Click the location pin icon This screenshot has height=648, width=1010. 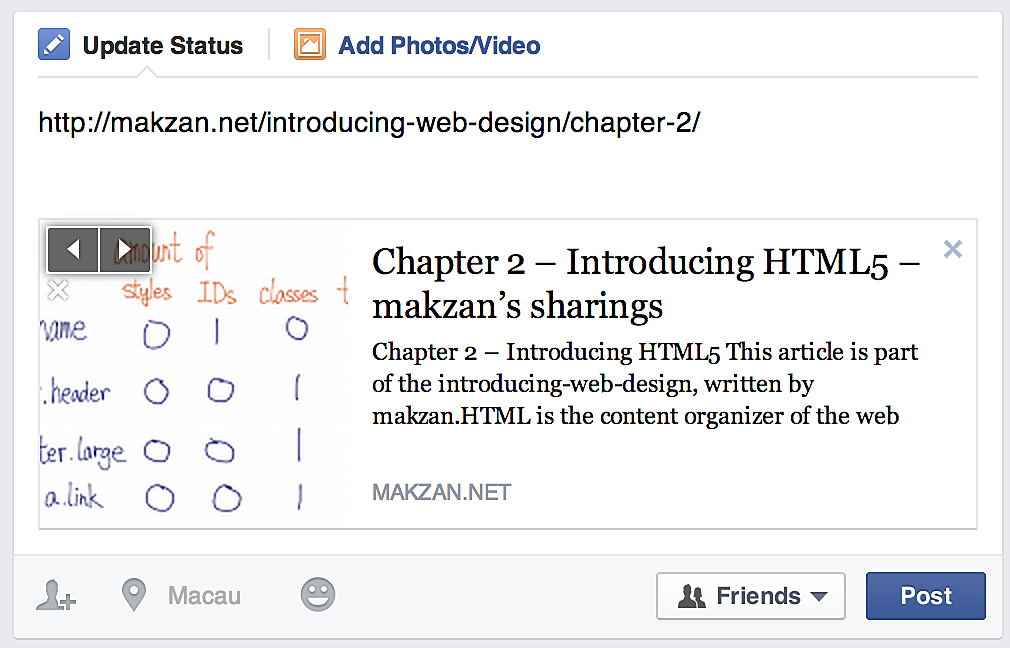133,596
